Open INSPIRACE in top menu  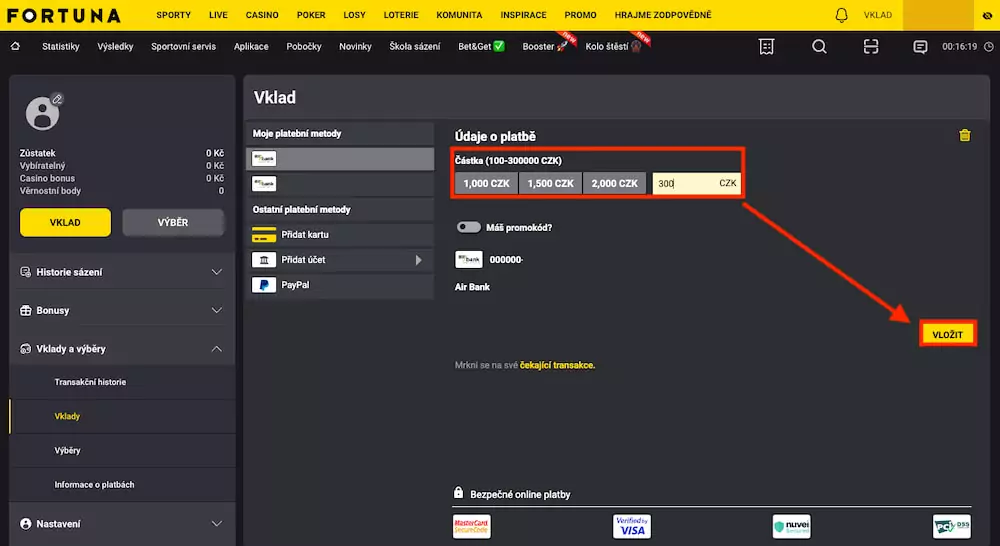(524, 15)
